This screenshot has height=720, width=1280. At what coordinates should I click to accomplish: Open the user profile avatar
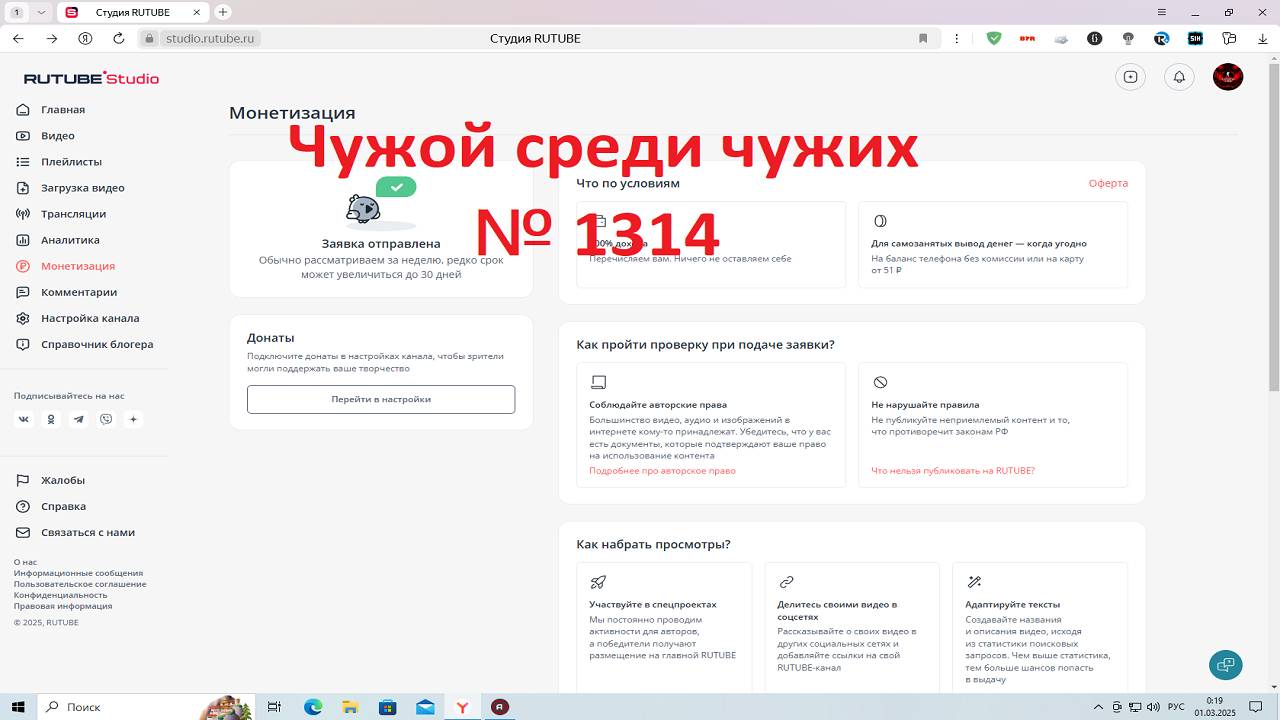coord(1228,77)
